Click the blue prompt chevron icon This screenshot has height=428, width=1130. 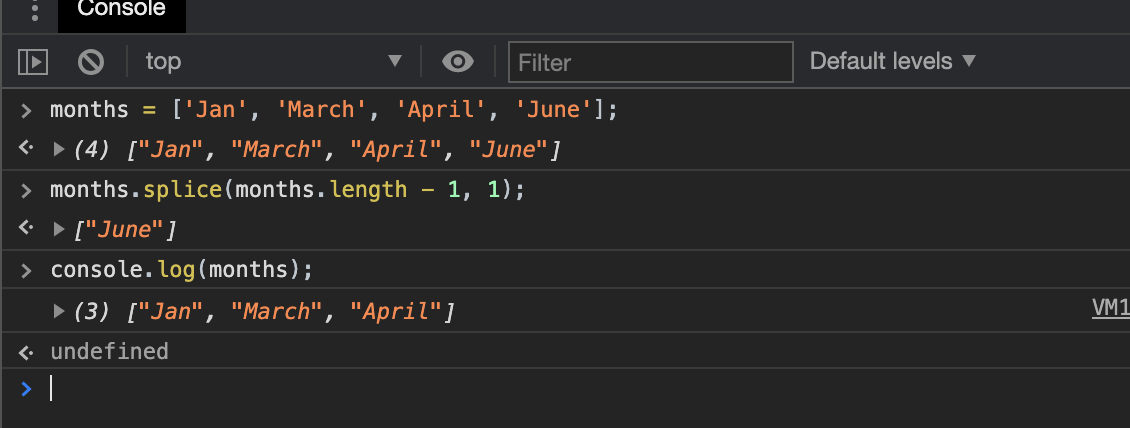click(27, 389)
